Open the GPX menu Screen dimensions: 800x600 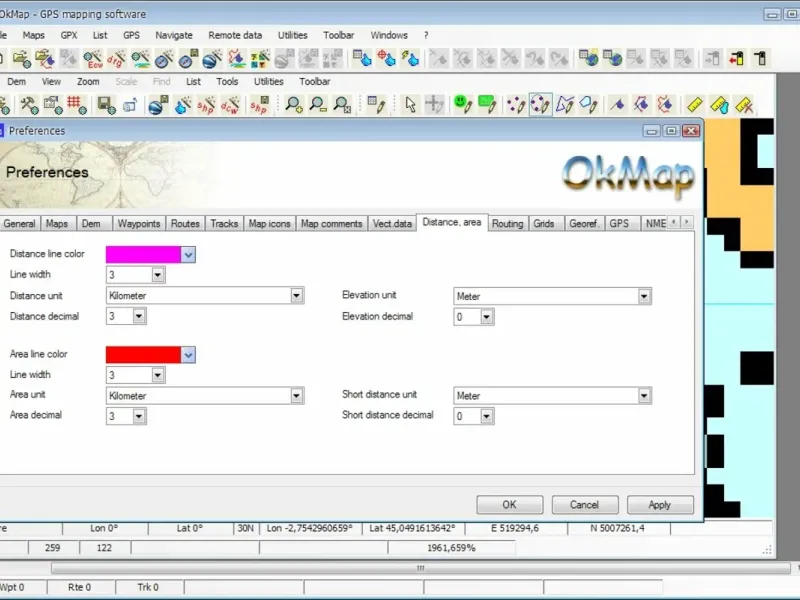pos(69,35)
